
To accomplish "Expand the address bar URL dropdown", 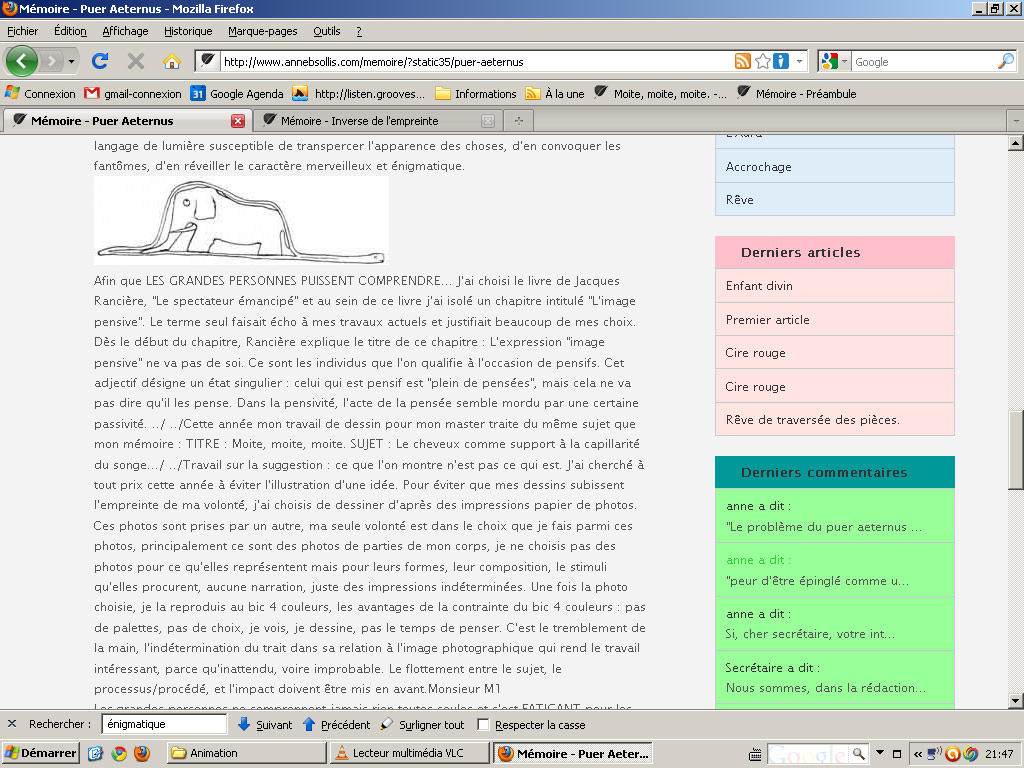I will [799, 61].
